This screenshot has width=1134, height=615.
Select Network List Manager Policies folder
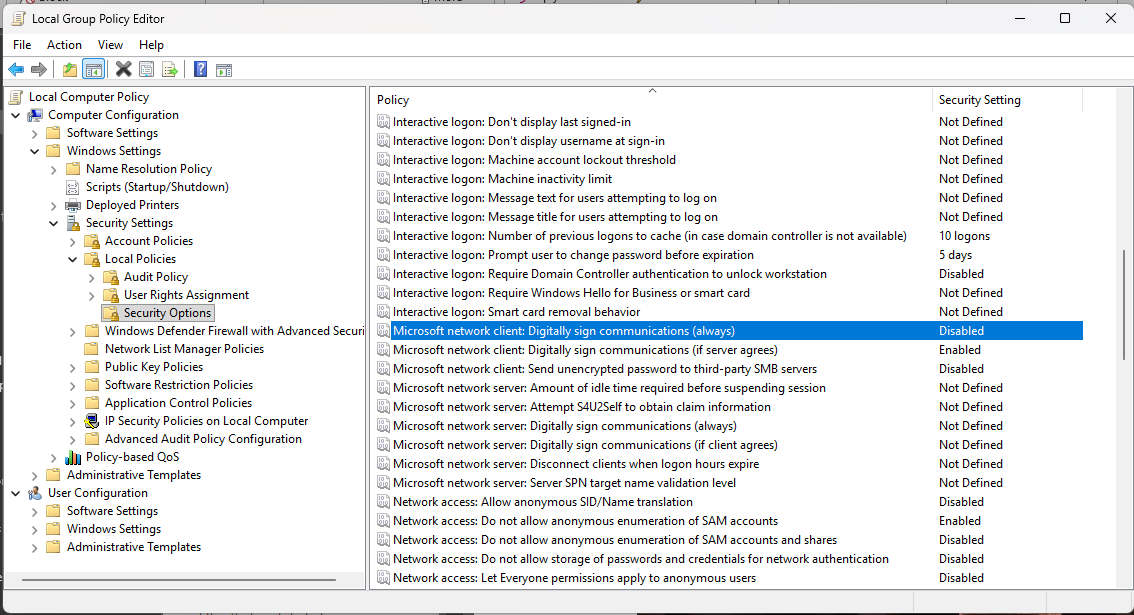[x=184, y=349]
